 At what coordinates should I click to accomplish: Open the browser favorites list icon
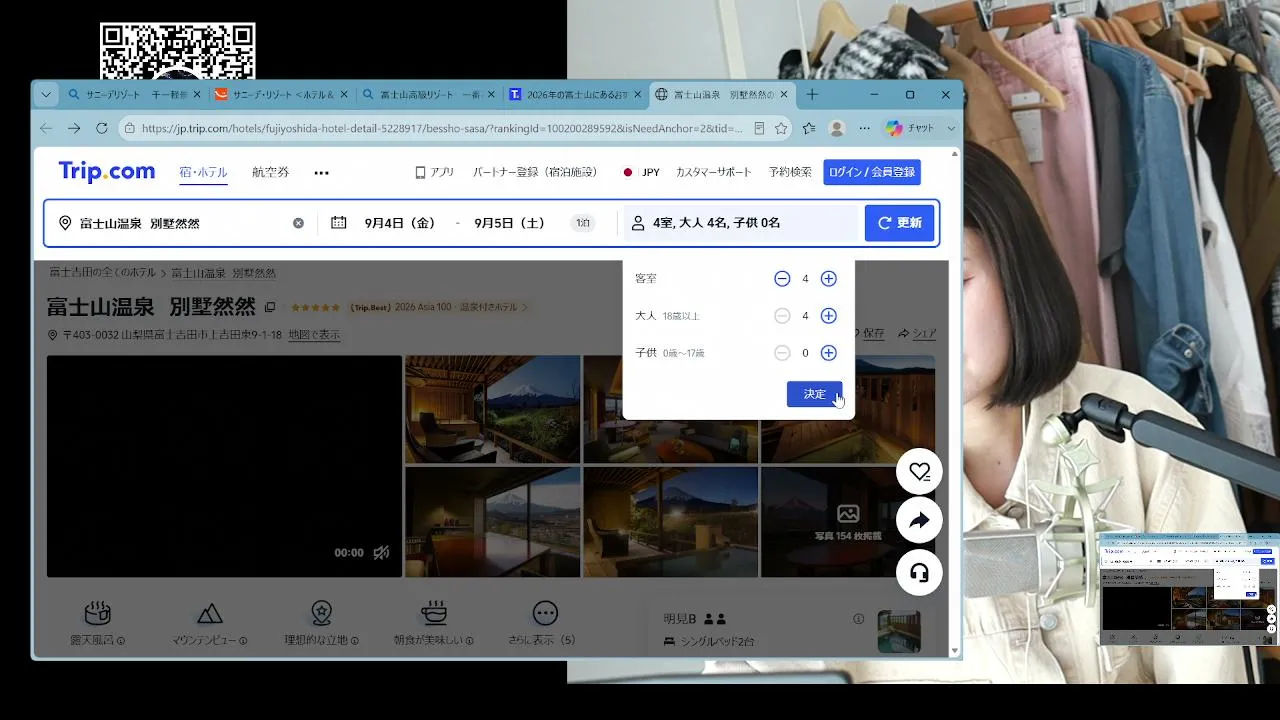coord(809,128)
